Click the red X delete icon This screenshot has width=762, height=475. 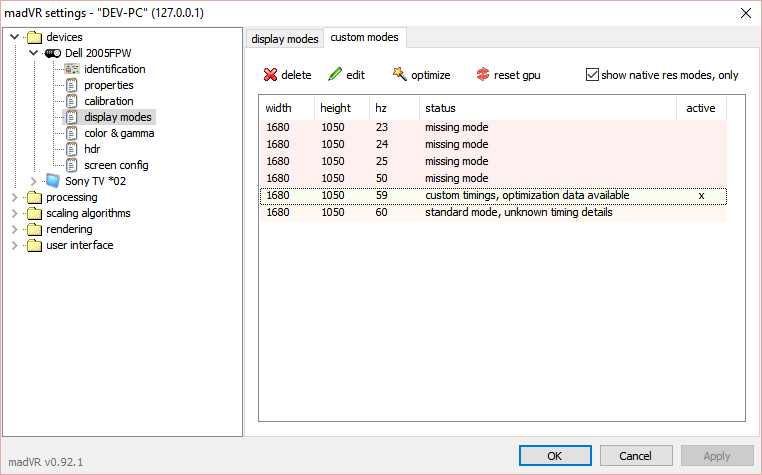pyautogui.click(x=270, y=75)
